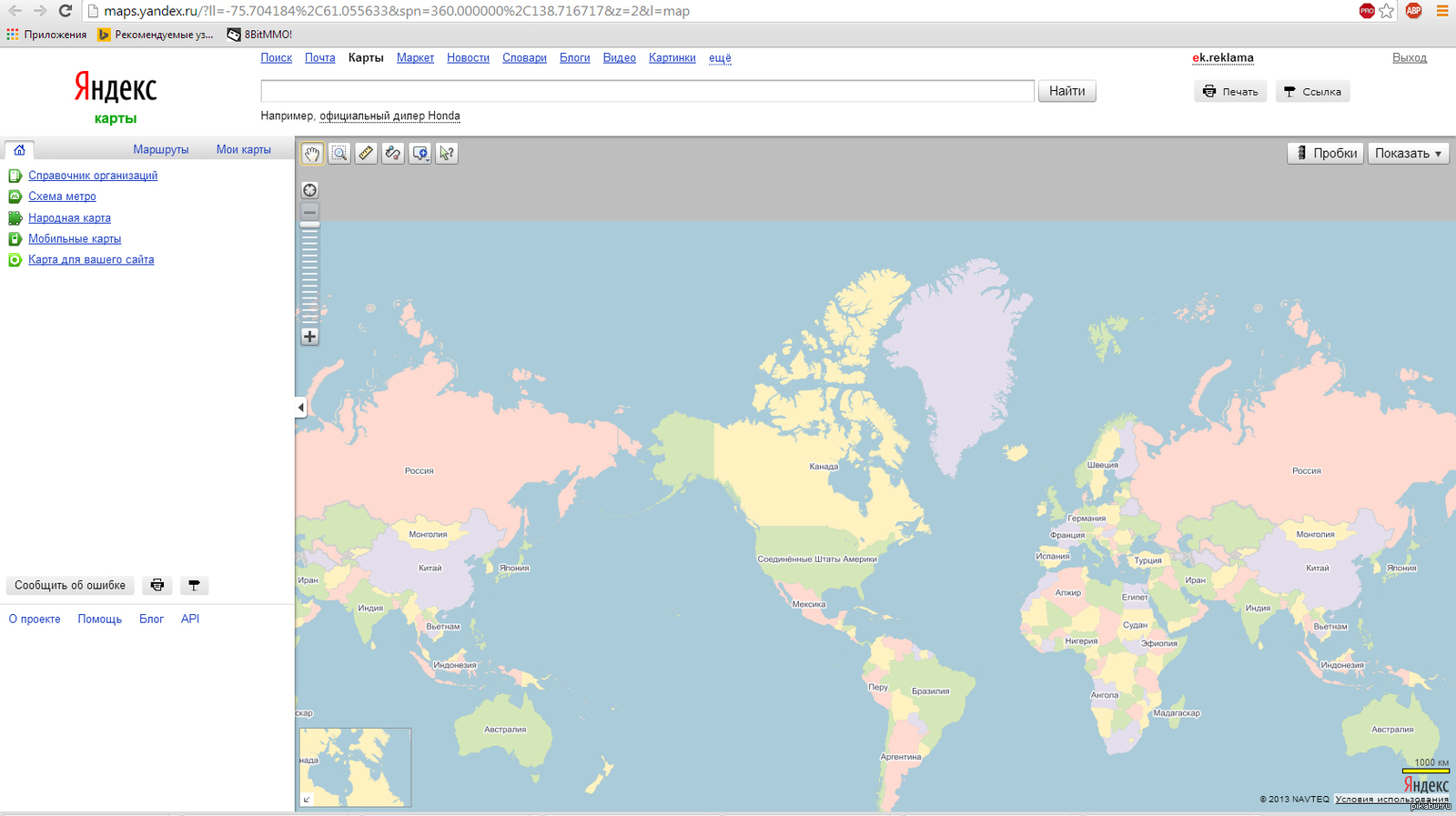Viewport: 1456px width, 816px height.
Task: Click the cursor question mark info tool
Action: click(x=447, y=154)
